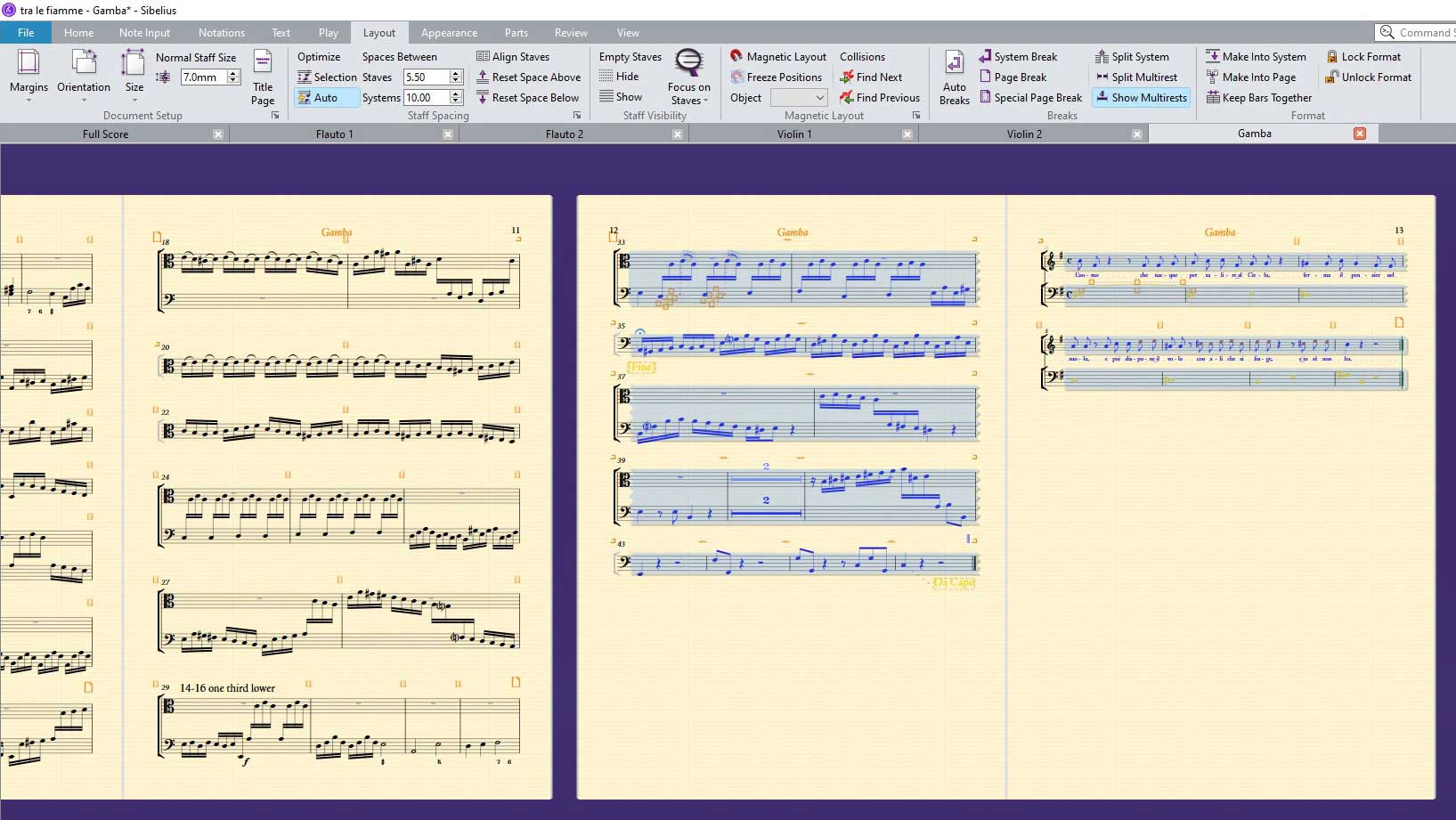Viewport: 1456px width, 820px height.
Task: Click the Systems spacing value field
Action: pos(427,98)
